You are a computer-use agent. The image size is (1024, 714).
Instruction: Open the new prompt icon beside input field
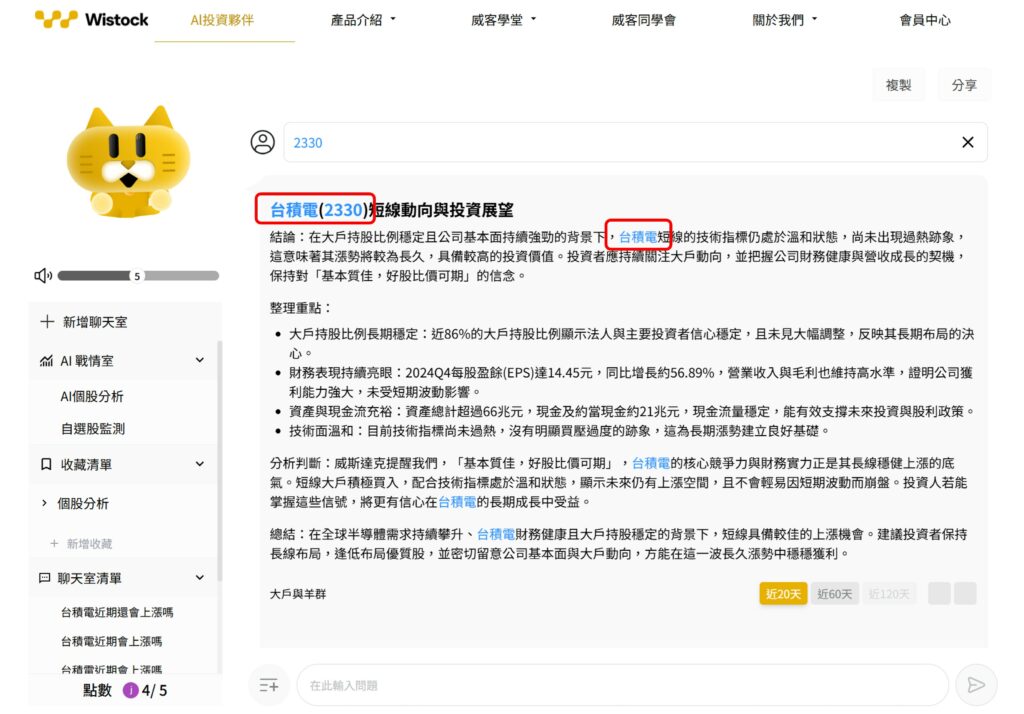click(x=269, y=685)
